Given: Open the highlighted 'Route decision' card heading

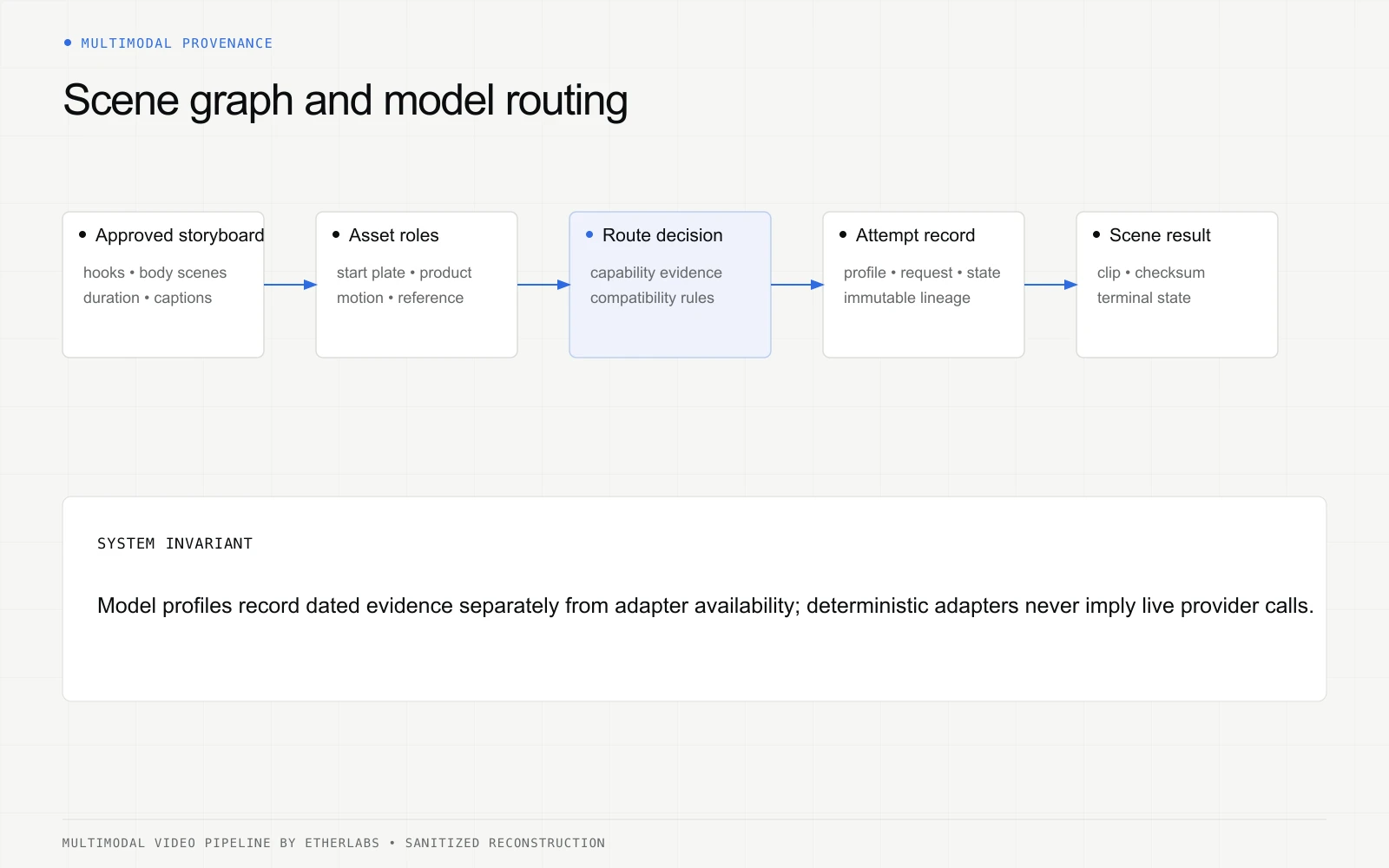Looking at the screenshot, I should (662, 235).
